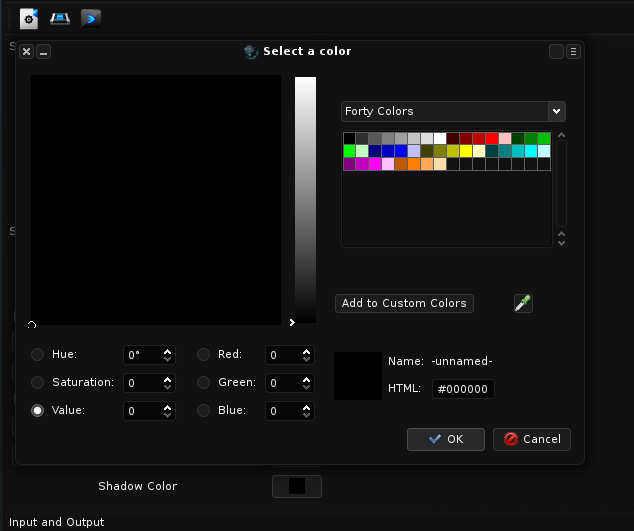Open the Forty Colors palette dropdown
This screenshot has width=634, height=531.
[453, 111]
